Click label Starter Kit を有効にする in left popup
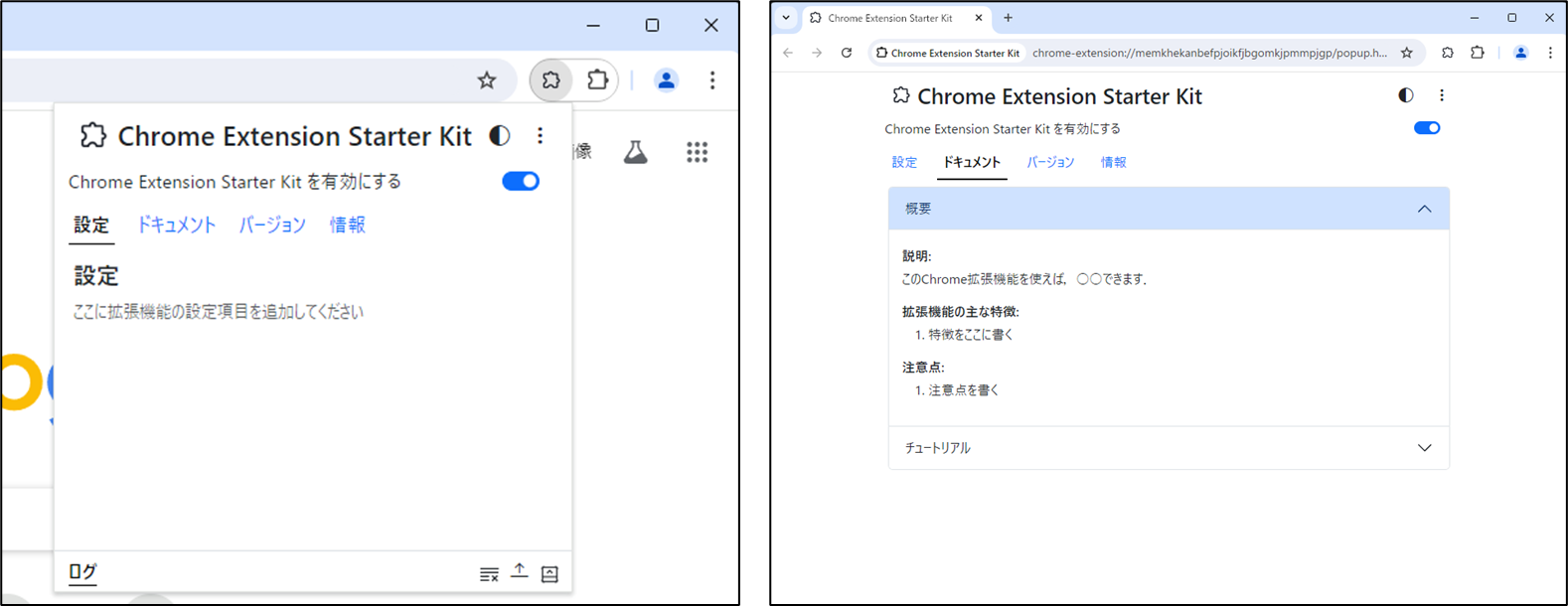This screenshot has width=1568, height=606. coord(235,182)
